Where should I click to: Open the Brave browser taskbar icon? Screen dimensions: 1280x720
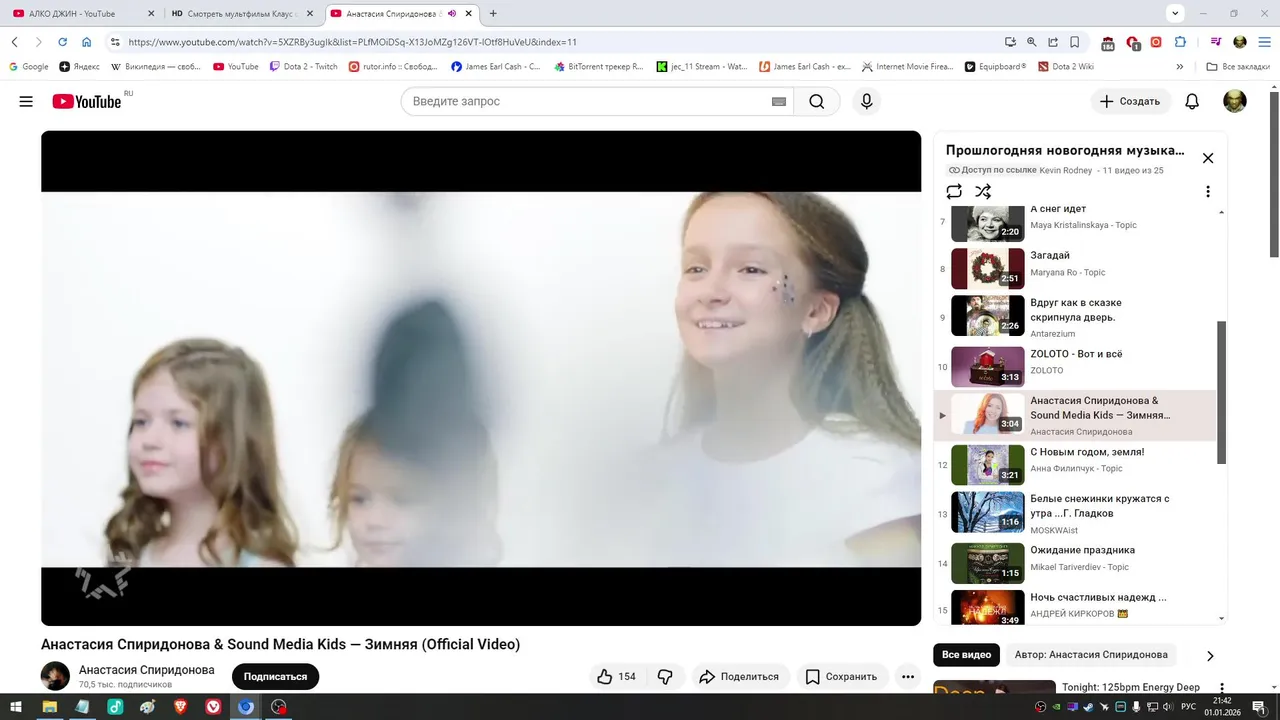180,706
